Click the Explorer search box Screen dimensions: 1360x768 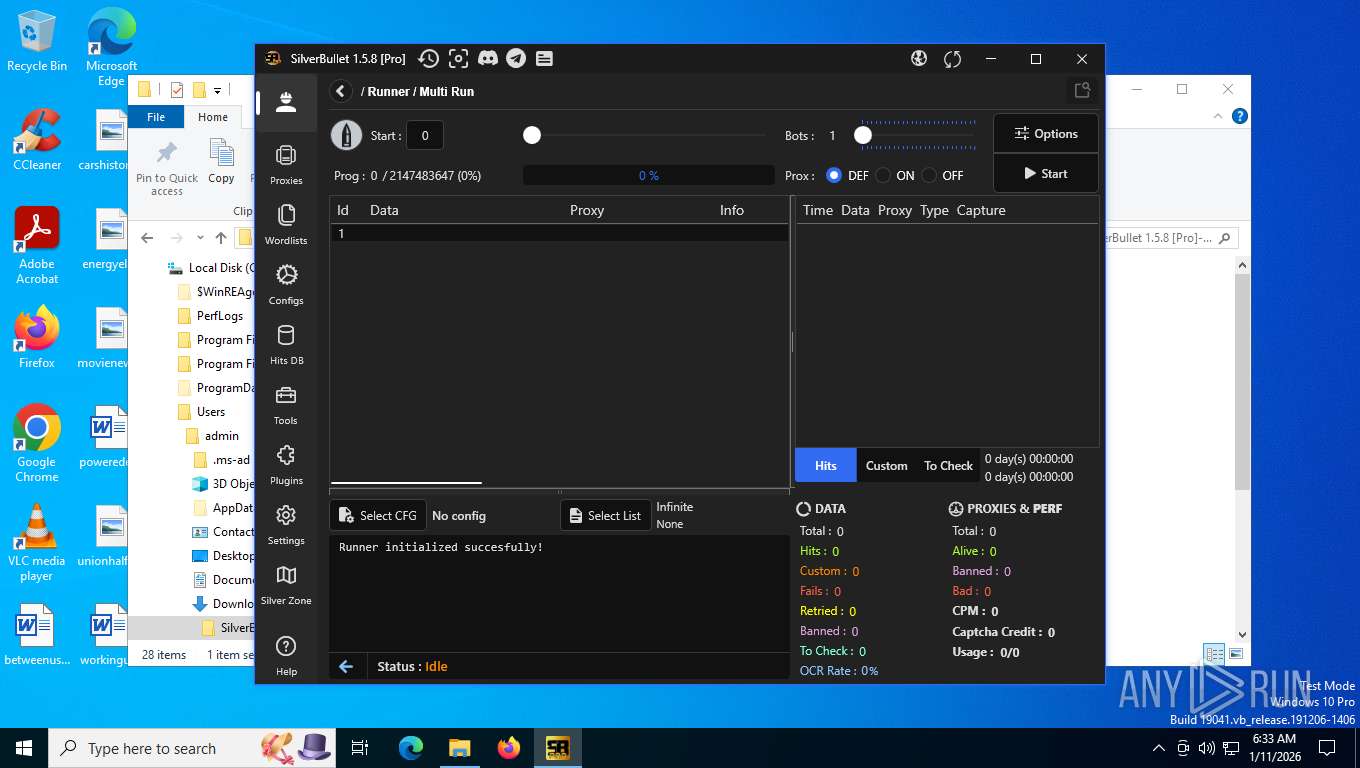(x=1169, y=238)
